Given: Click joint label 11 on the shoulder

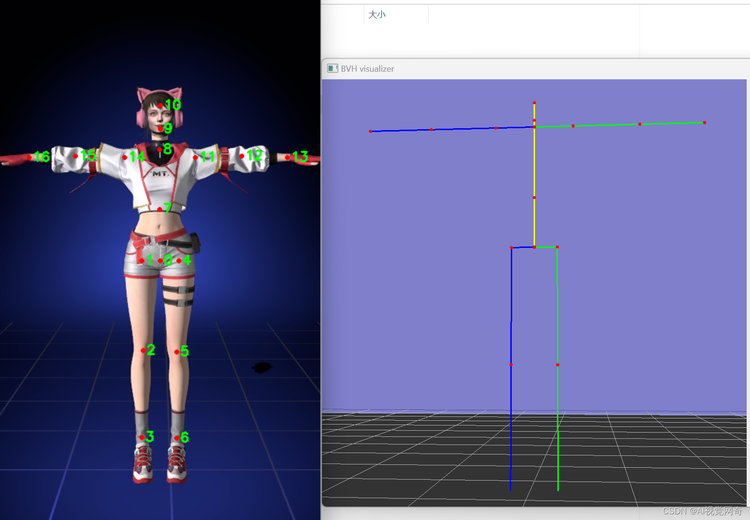Looking at the screenshot, I should 207,156.
